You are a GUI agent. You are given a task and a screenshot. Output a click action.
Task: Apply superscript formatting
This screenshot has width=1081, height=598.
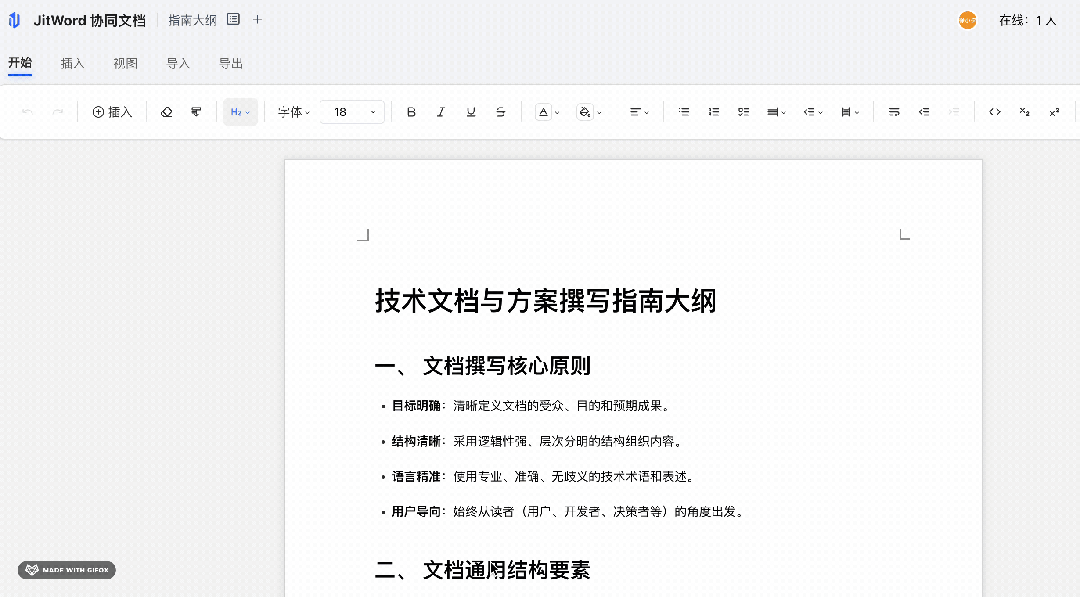pyautogui.click(x=1053, y=112)
